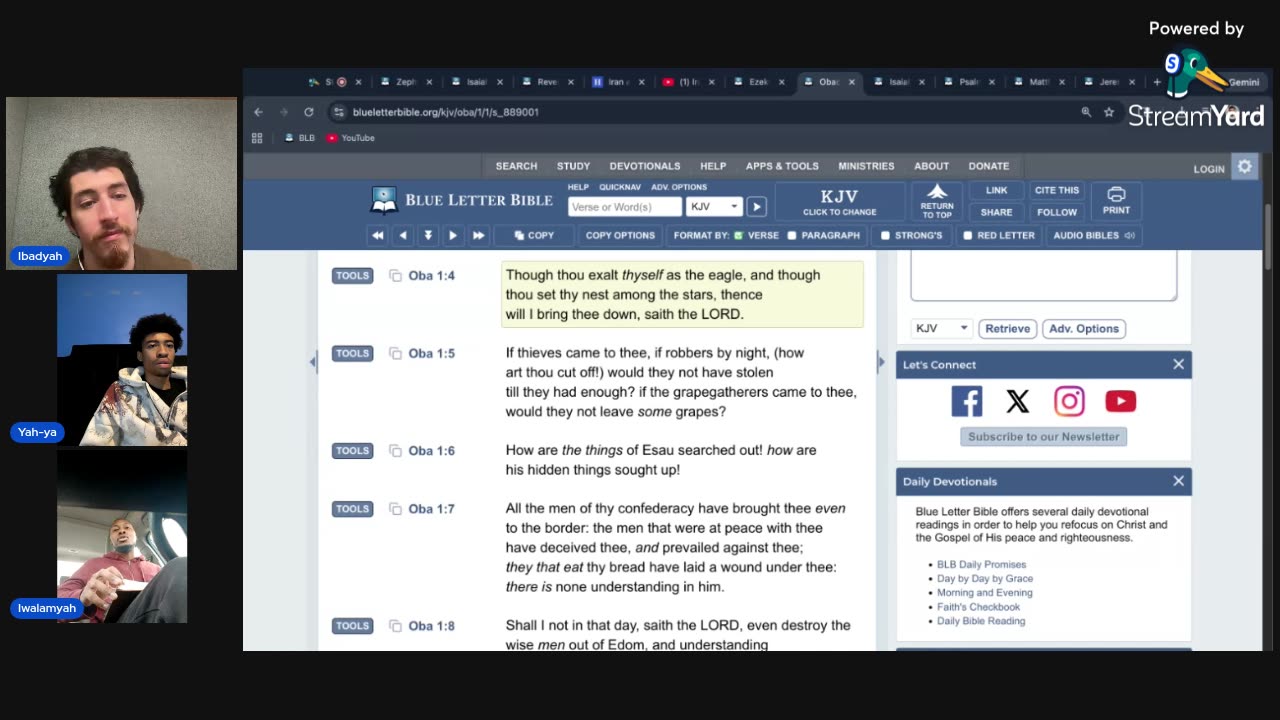Open Tools for Oba 1:4
This screenshot has height=720, width=1280.
[352, 276]
